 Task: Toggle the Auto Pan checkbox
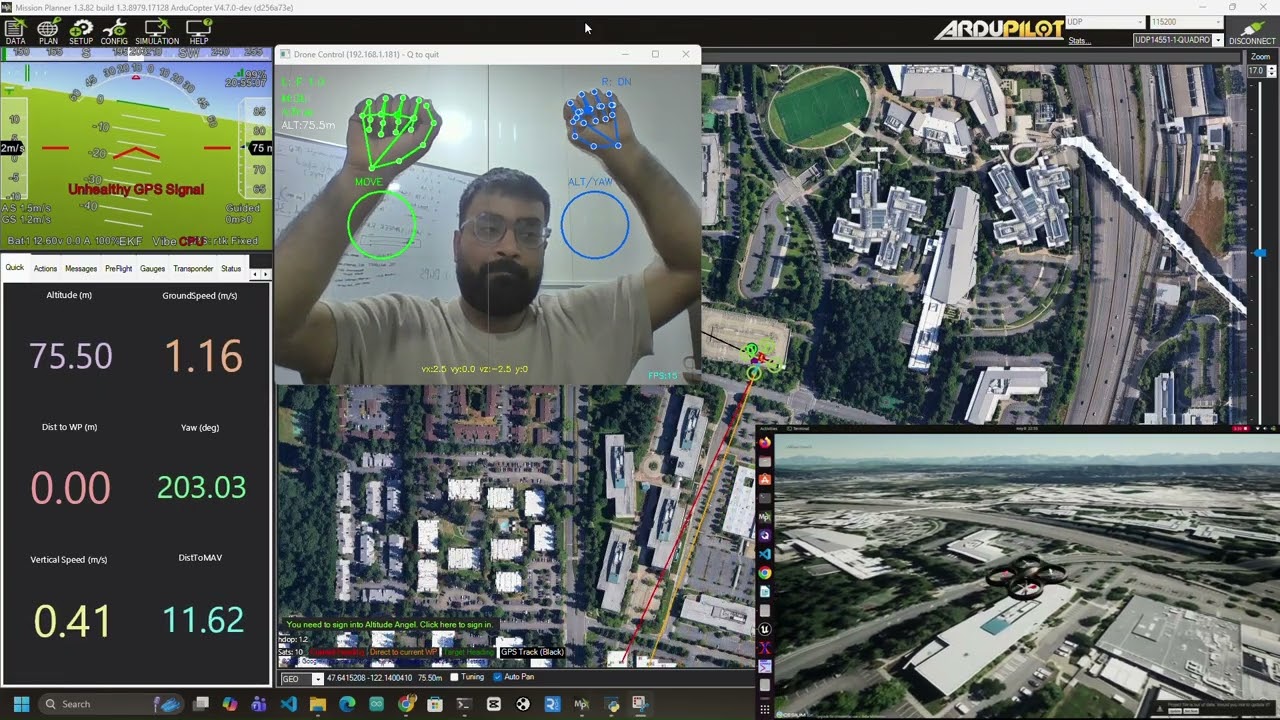pos(498,677)
